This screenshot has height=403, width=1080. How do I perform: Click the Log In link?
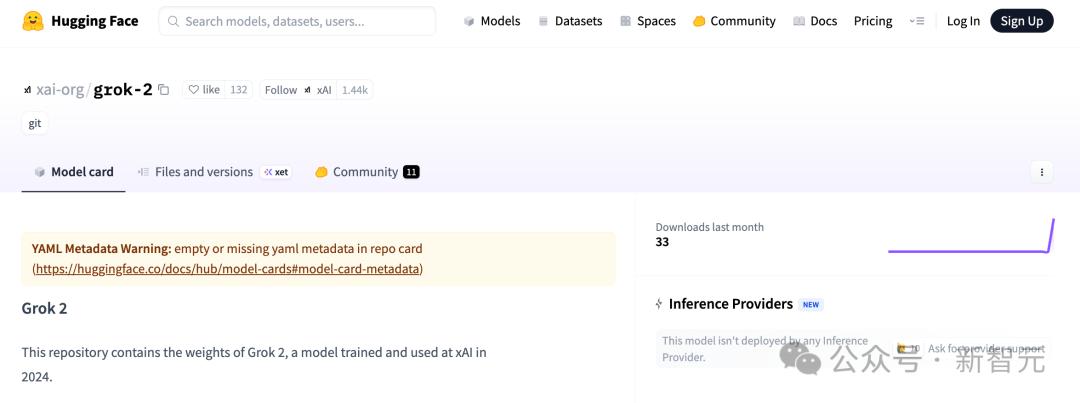[963, 21]
